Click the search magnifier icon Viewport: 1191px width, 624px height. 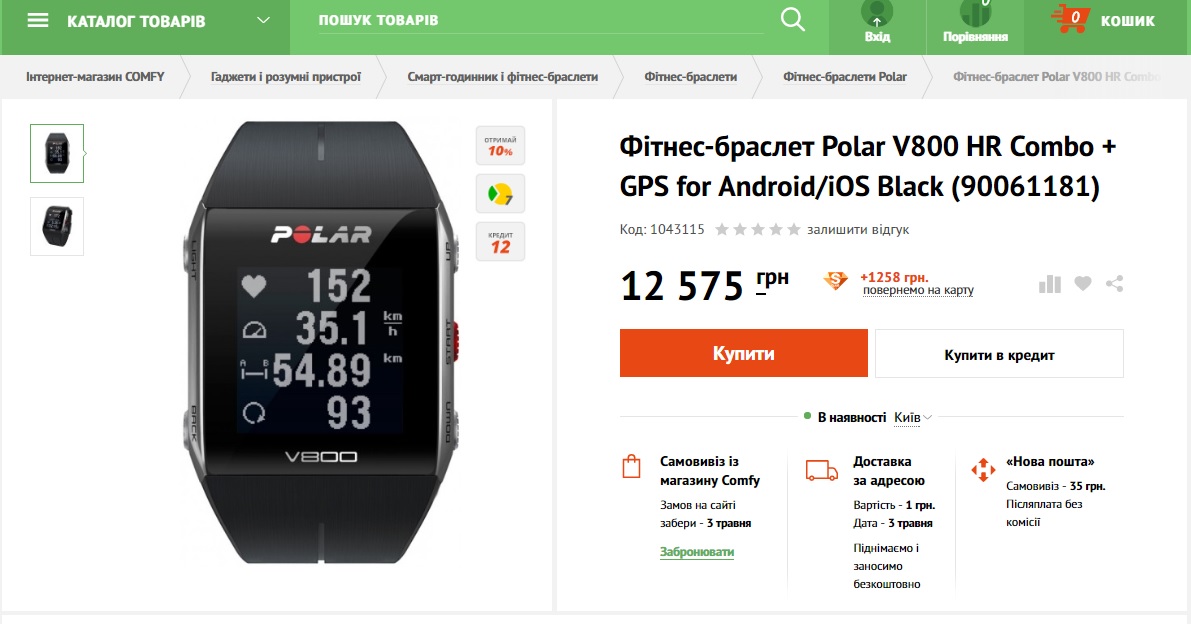click(792, 20)
